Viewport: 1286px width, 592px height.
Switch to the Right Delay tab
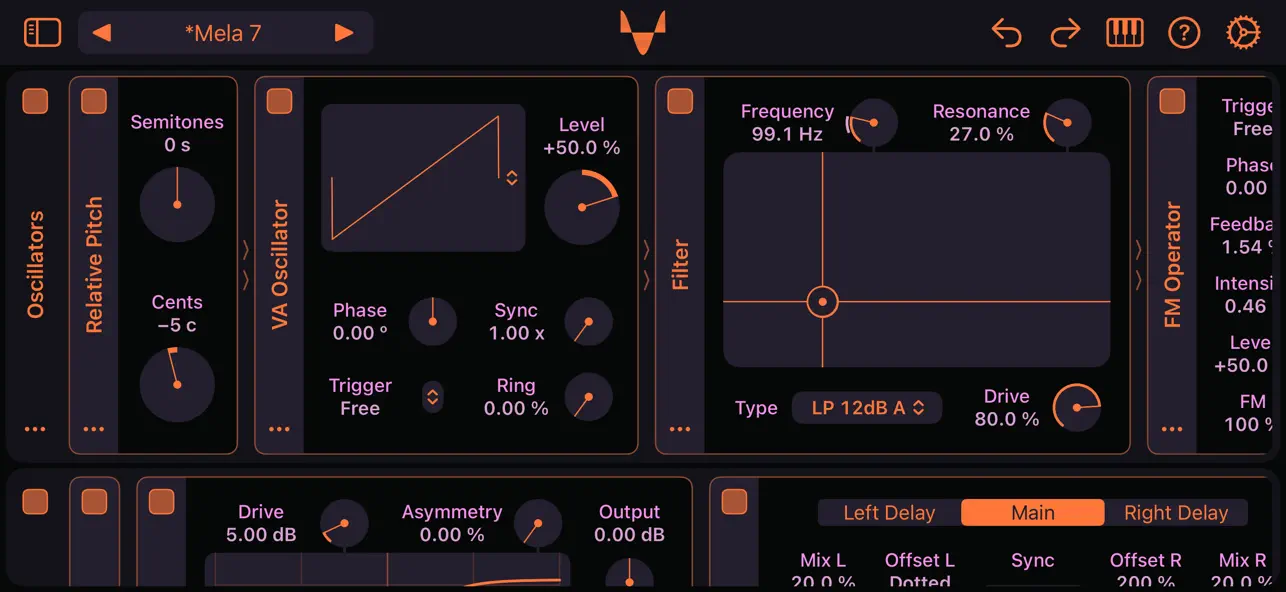pos(1176,512)
